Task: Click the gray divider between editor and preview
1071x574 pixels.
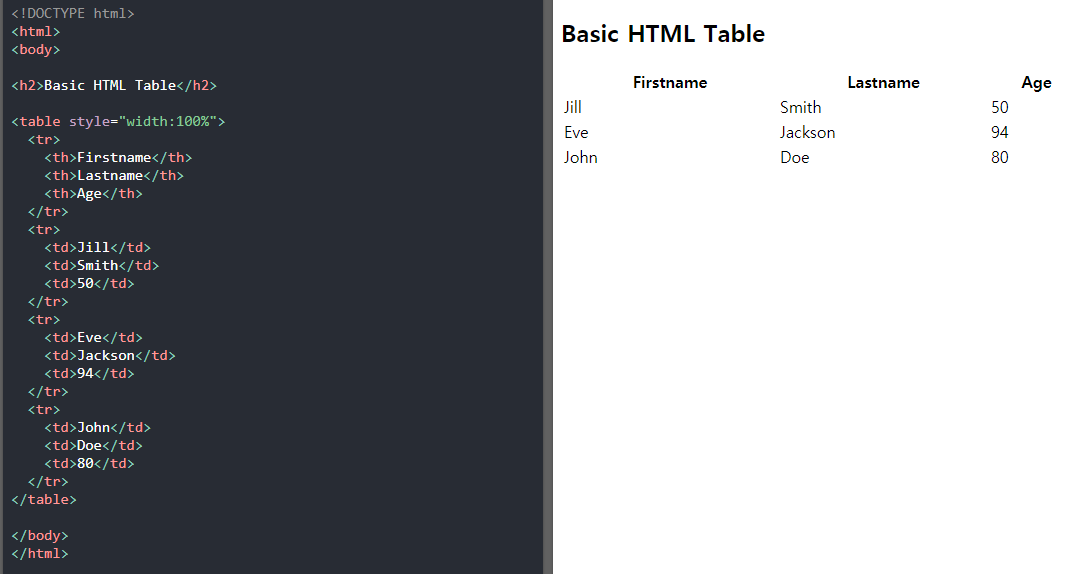Action: tap(548, 287)
